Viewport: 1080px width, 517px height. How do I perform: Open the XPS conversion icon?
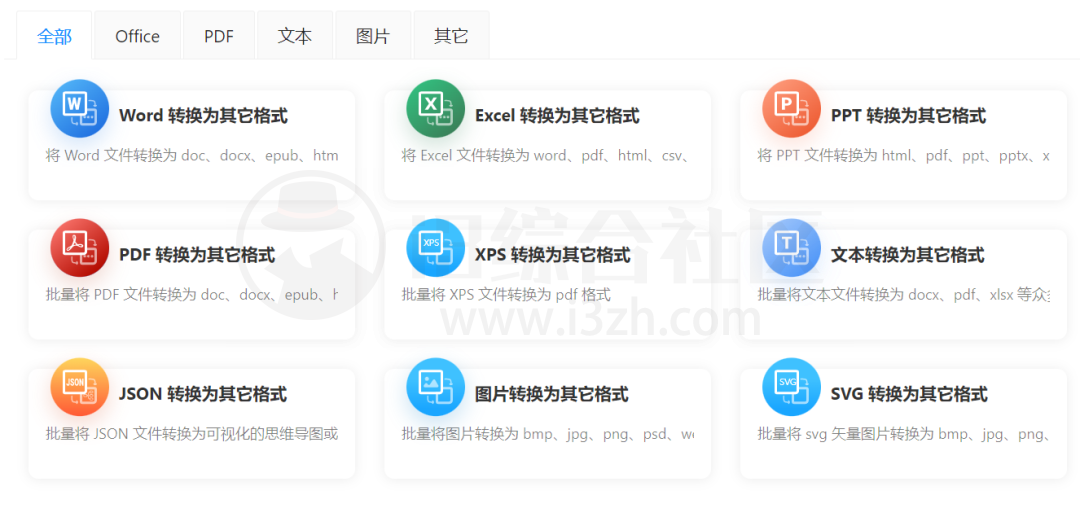[x=435, y=248]
